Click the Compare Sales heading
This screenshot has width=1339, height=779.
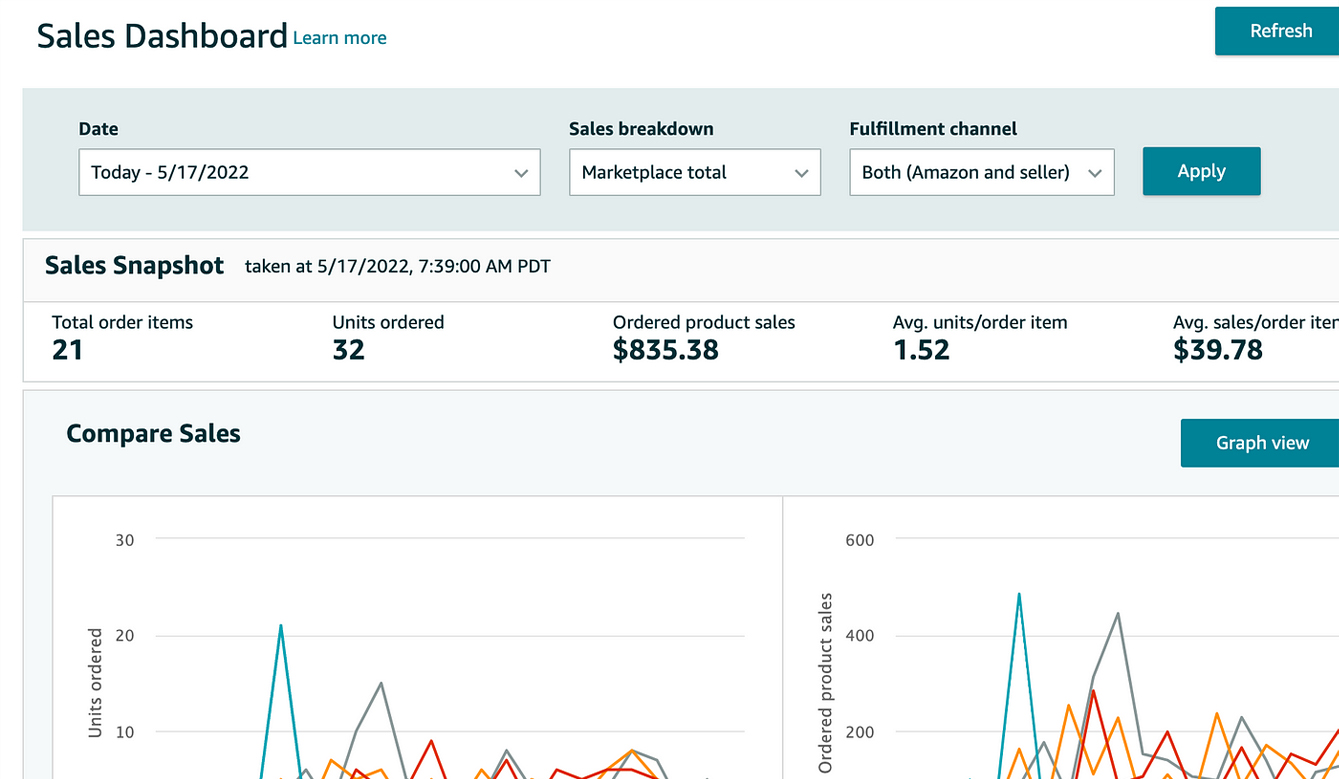[153, 433]
